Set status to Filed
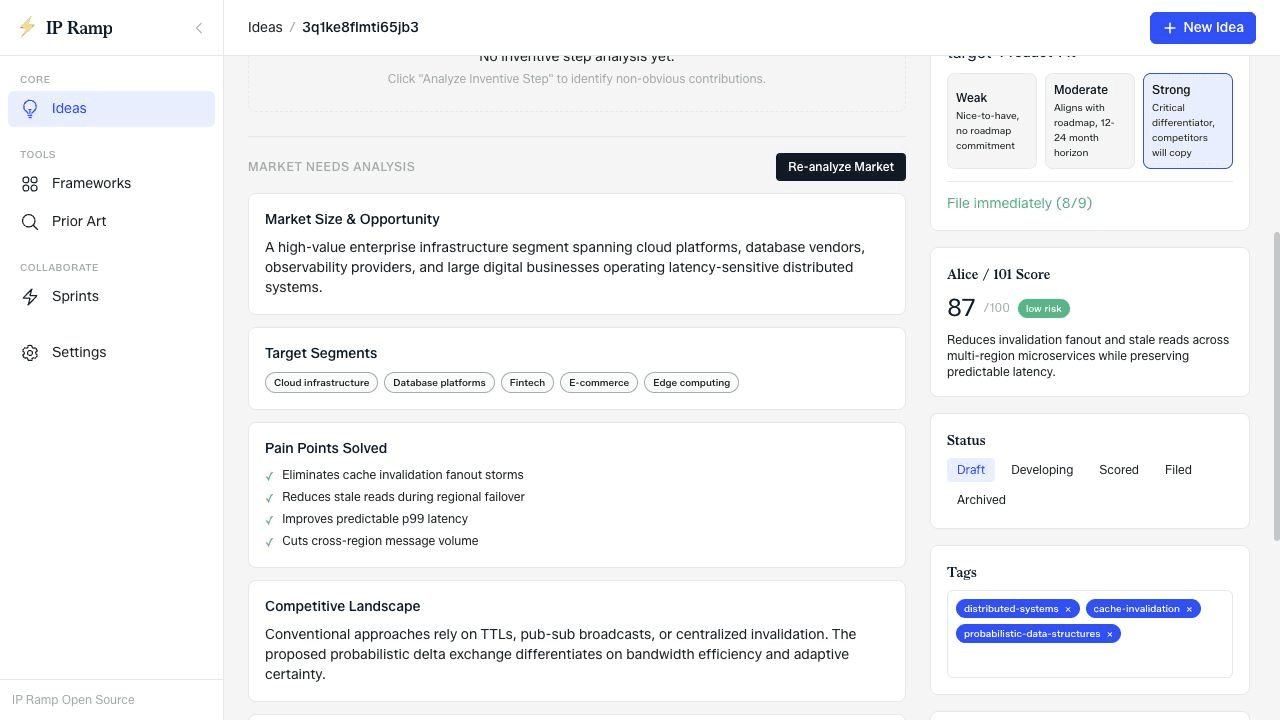Image resolution: width=1280 pixels, height=720 pixels. point(1178,470)
